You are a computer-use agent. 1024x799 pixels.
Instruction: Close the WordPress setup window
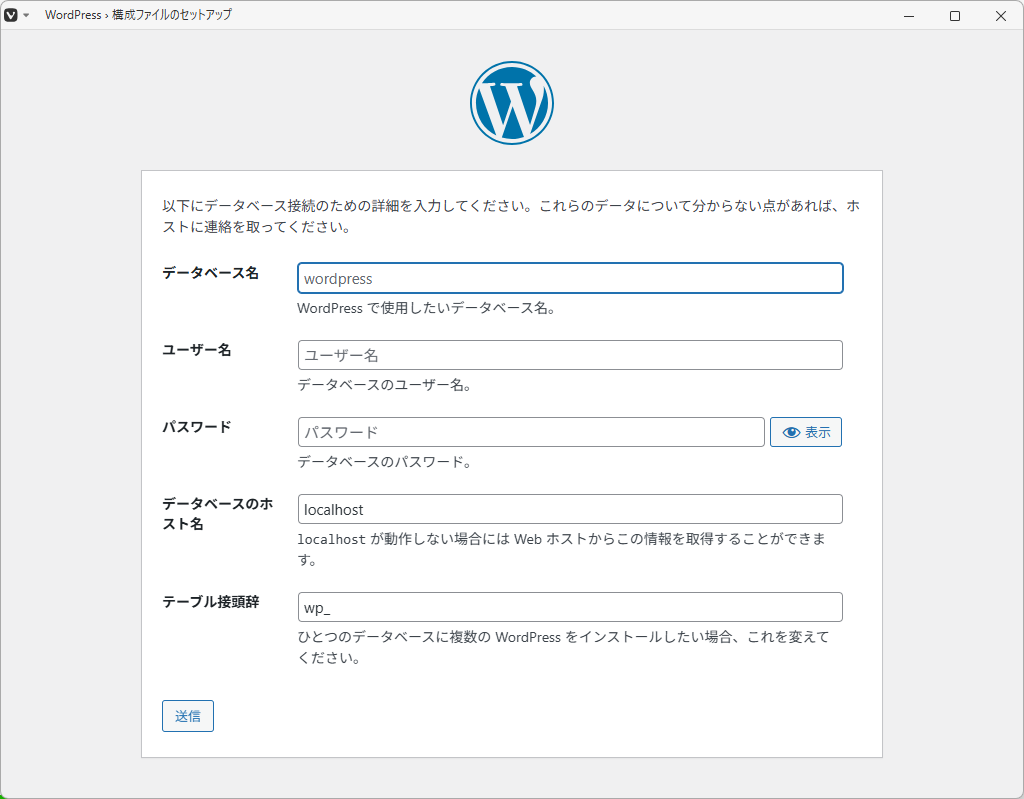(1000, 16)
